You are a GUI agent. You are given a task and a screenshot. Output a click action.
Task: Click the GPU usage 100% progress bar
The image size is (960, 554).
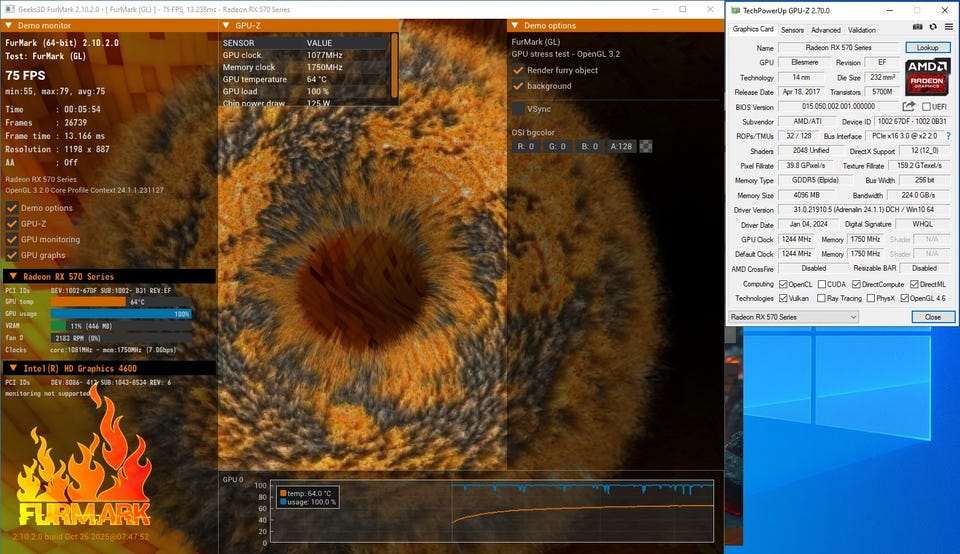(x=121, y=313)
